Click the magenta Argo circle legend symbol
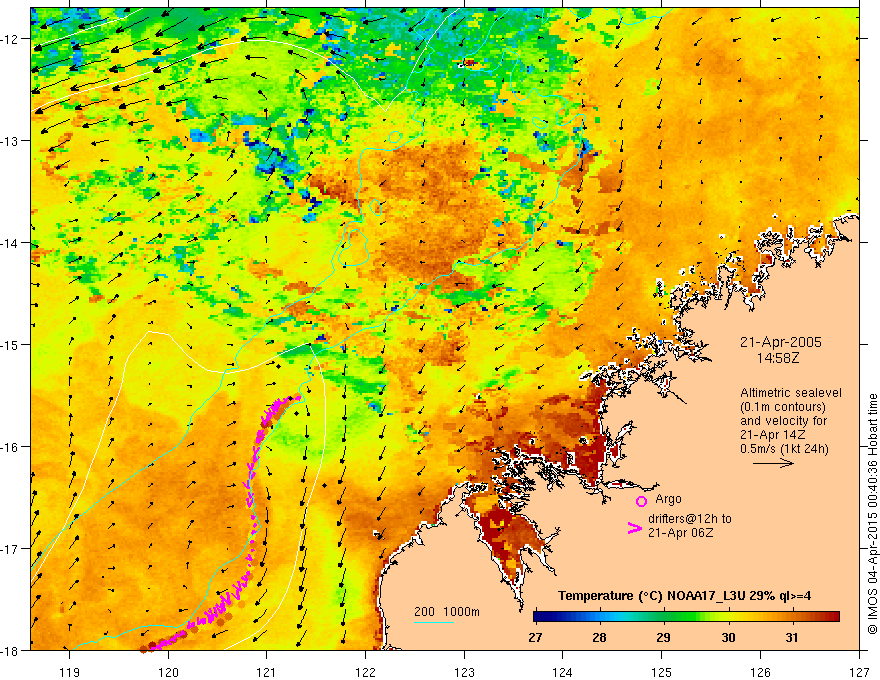 point(641,501)
